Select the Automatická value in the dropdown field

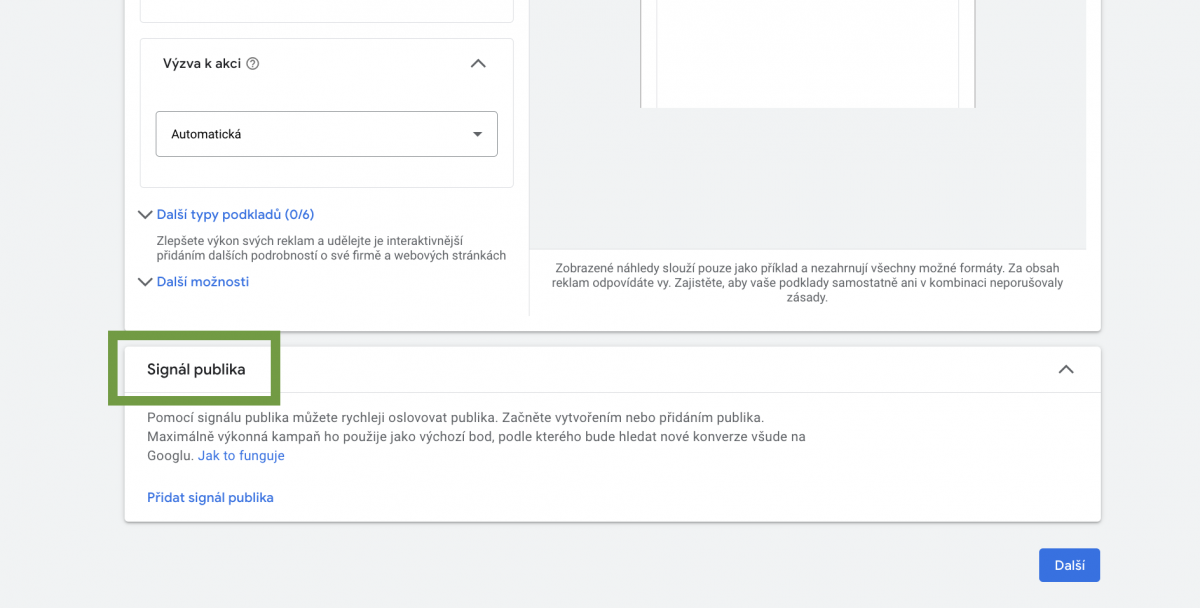pos(326,133)
